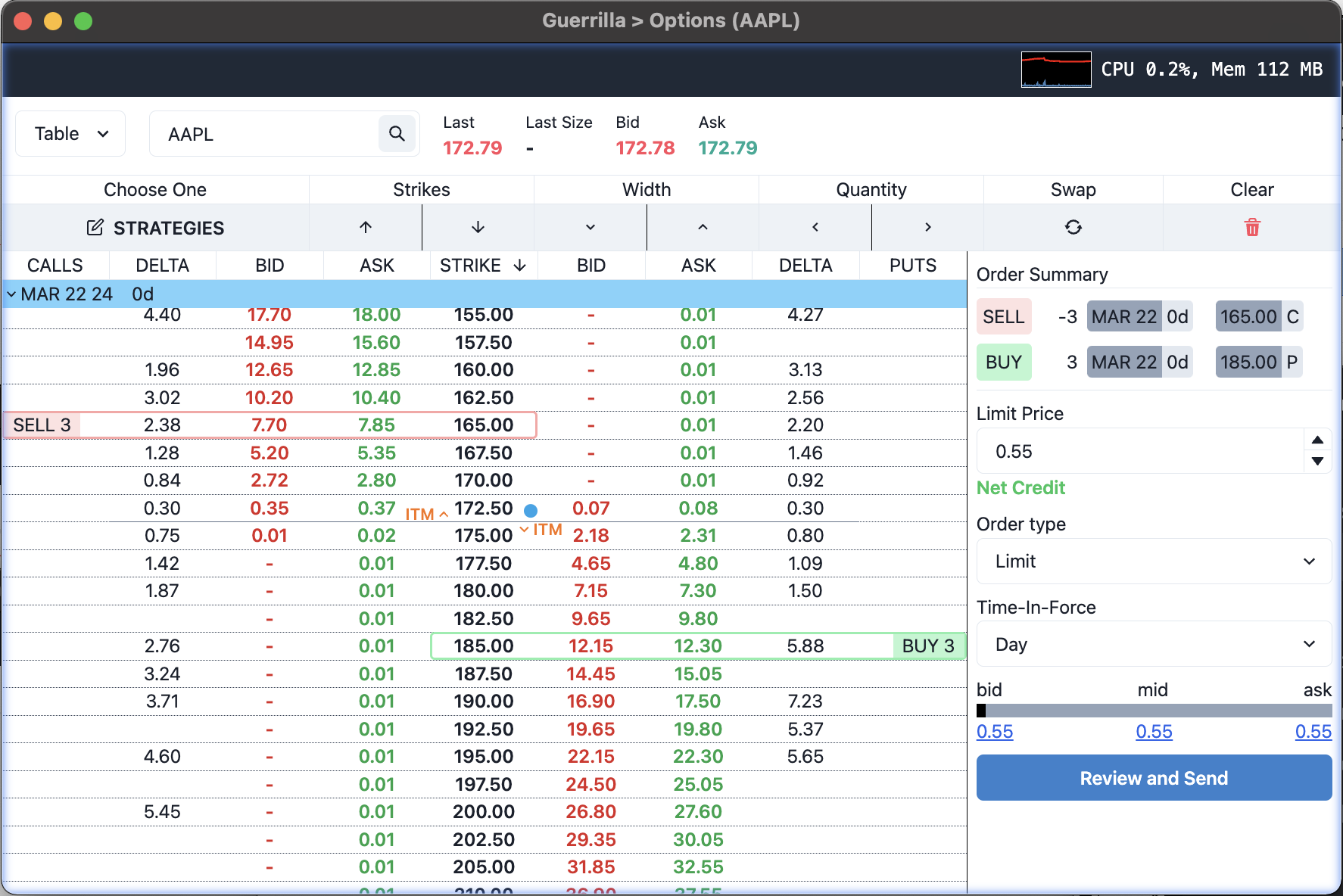Click MAR 22 expiry chip on the SELL leg
The width and height of the screenshot is (1343, 896).
pyautogui.click(x=1124, y=317)
